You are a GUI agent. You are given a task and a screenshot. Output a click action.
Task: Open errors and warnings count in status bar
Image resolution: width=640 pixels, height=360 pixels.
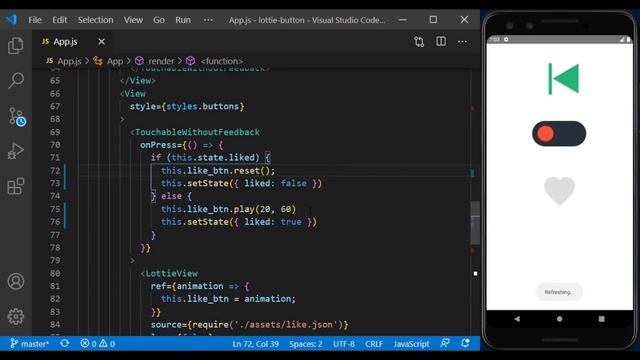click(x=98, y=344)
